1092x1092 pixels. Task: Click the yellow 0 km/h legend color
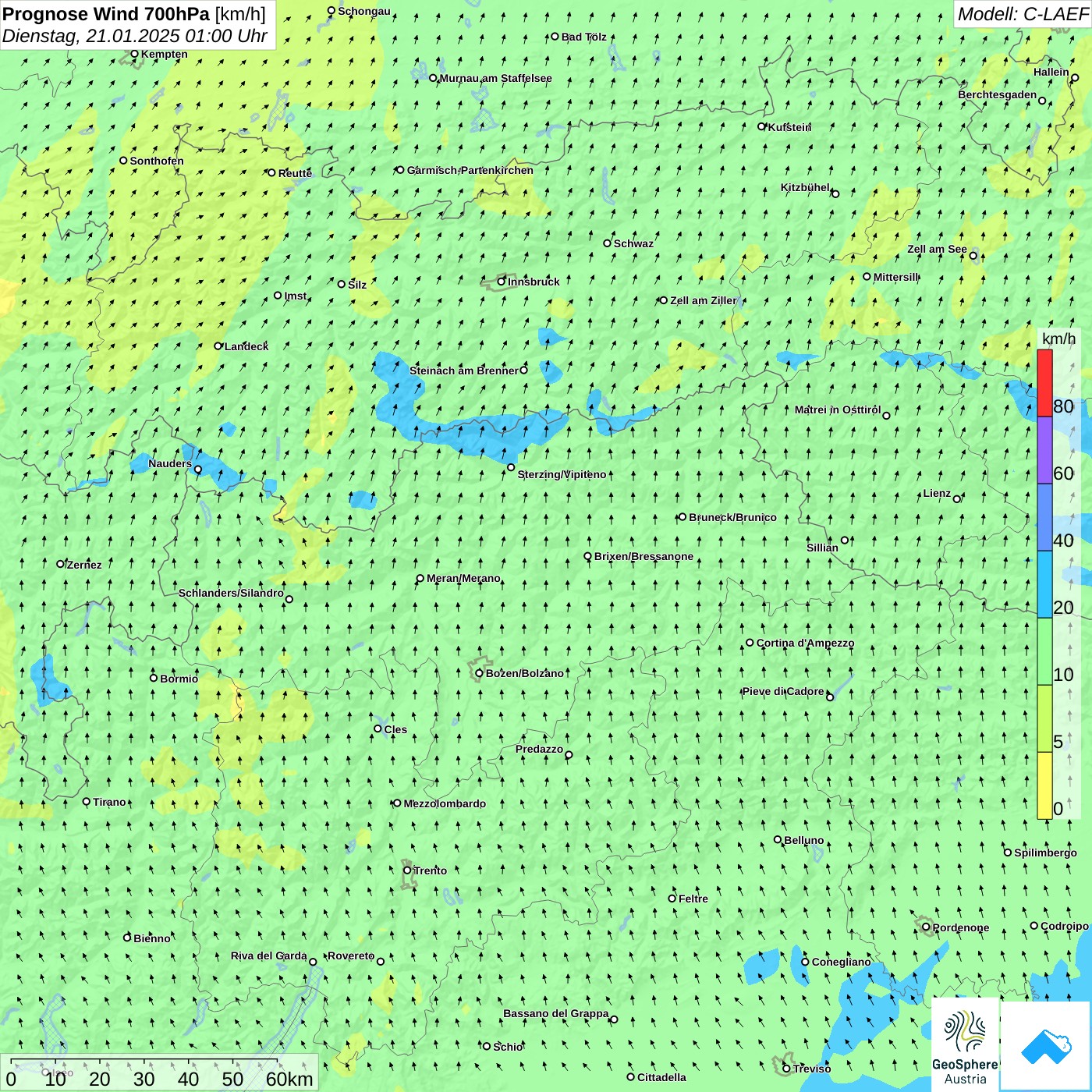pyautogui.click(x=1044, y=785)
